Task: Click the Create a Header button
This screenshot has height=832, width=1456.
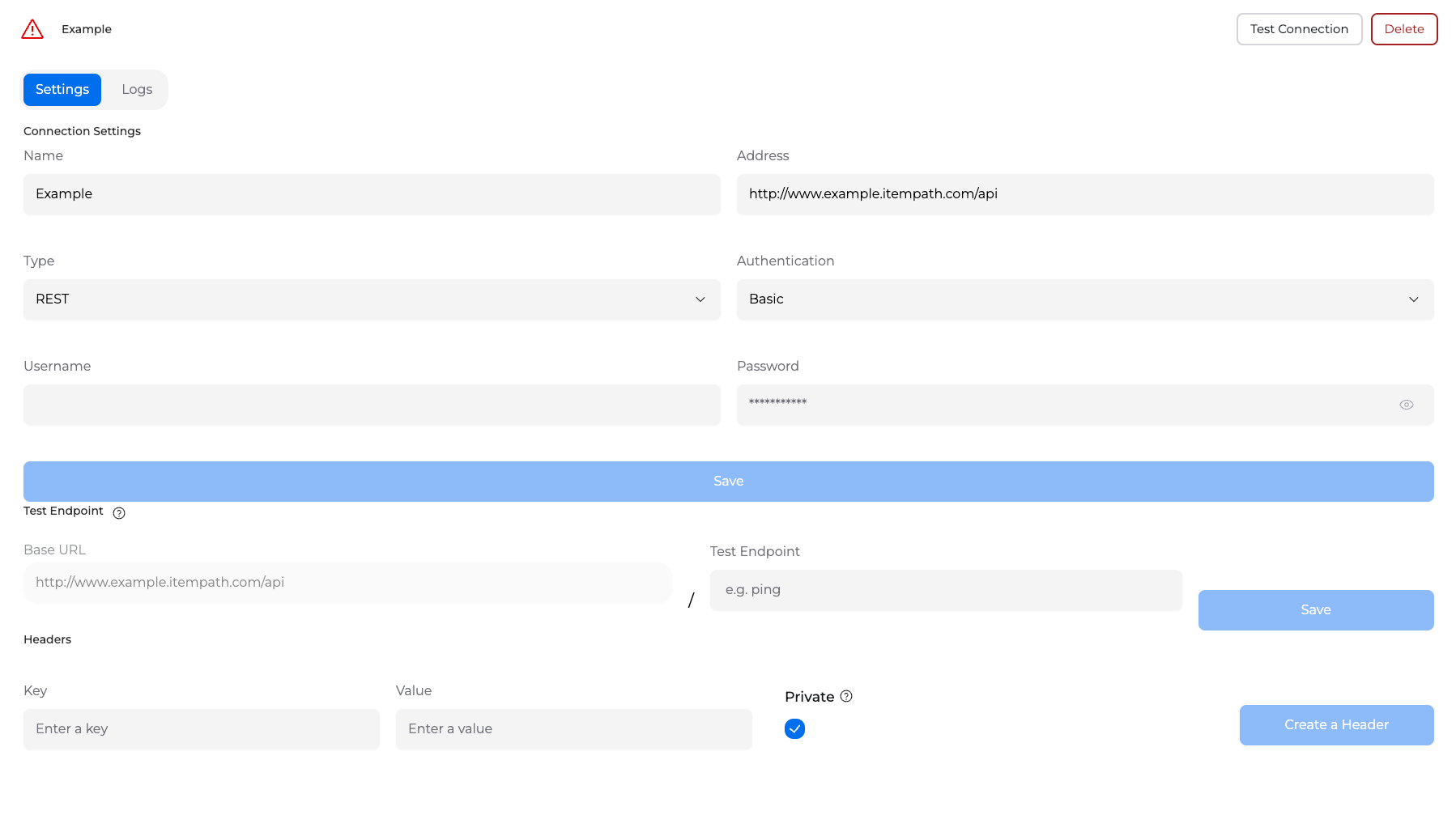Action: click(x=1336, y=725)
